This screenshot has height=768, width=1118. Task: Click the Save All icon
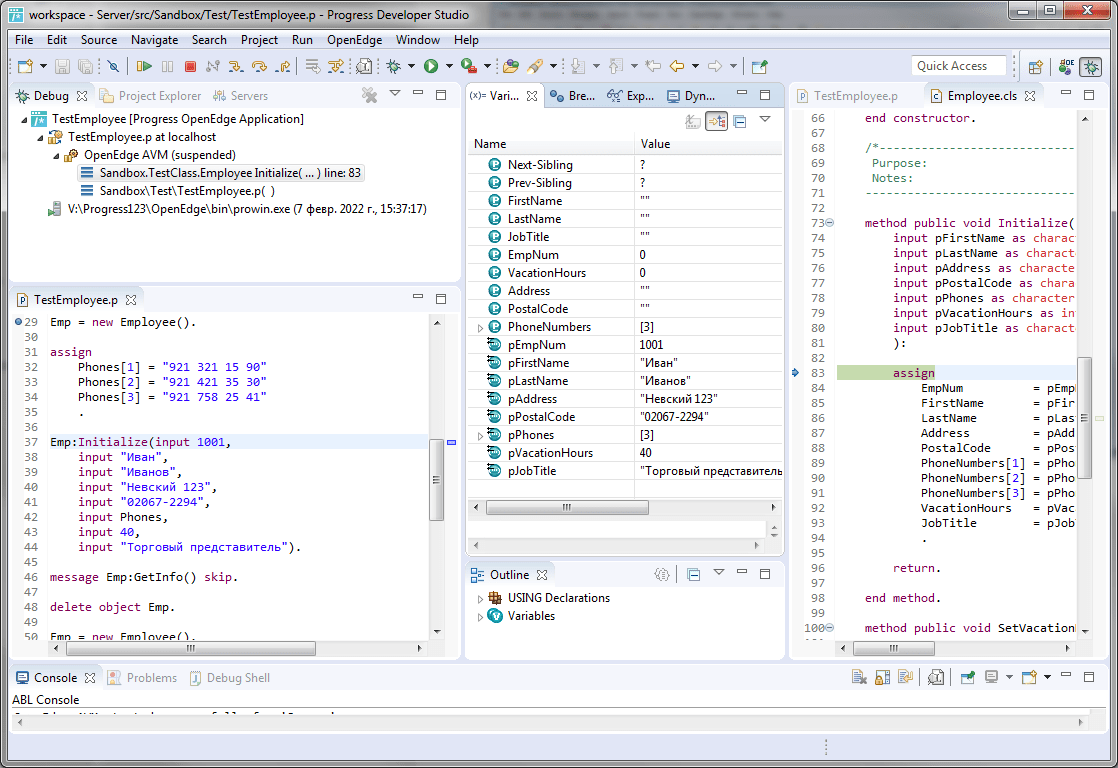tap(86, 66)
